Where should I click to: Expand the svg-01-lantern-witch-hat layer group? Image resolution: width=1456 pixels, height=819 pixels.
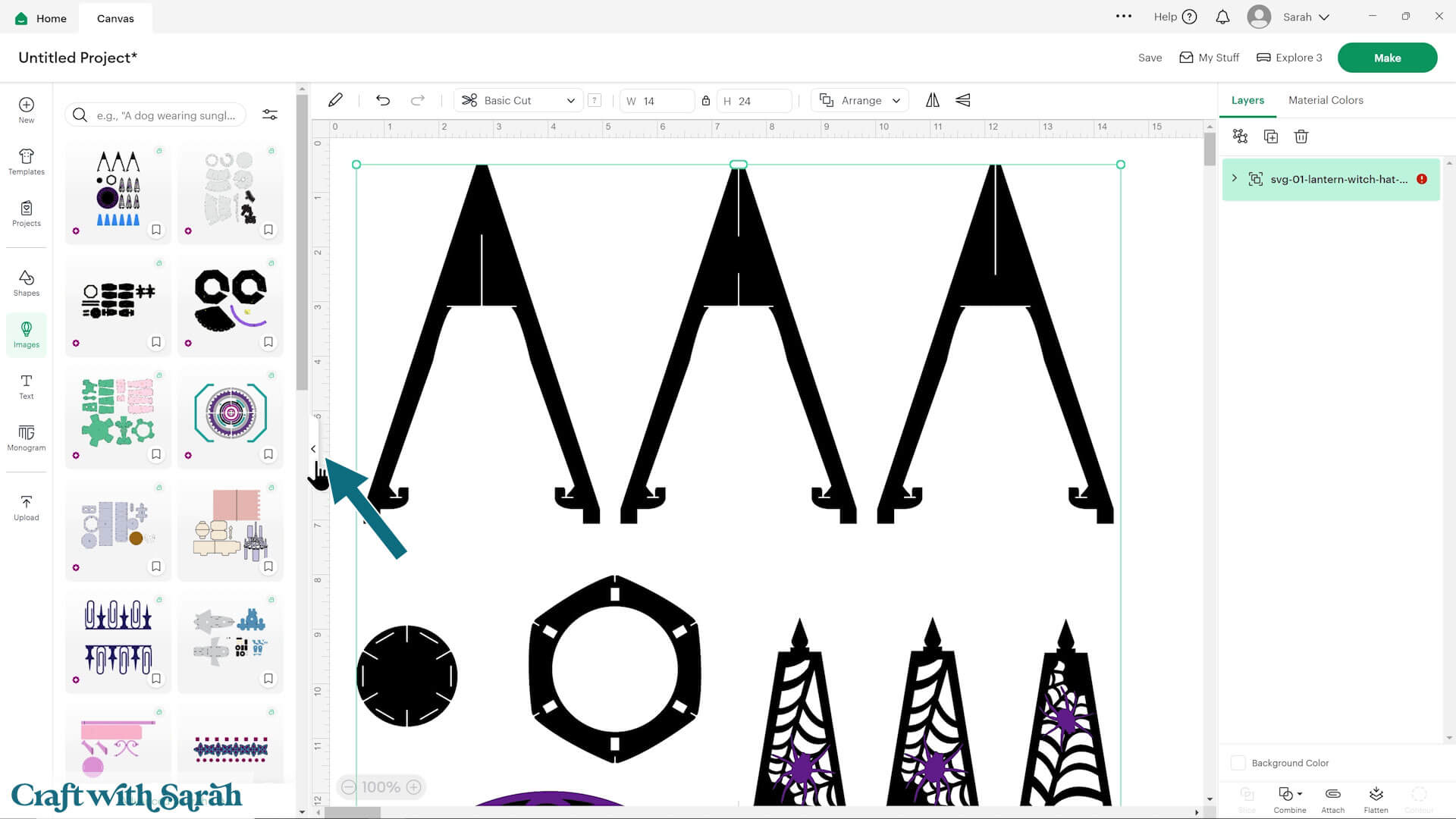click(x=1235, y=178)
